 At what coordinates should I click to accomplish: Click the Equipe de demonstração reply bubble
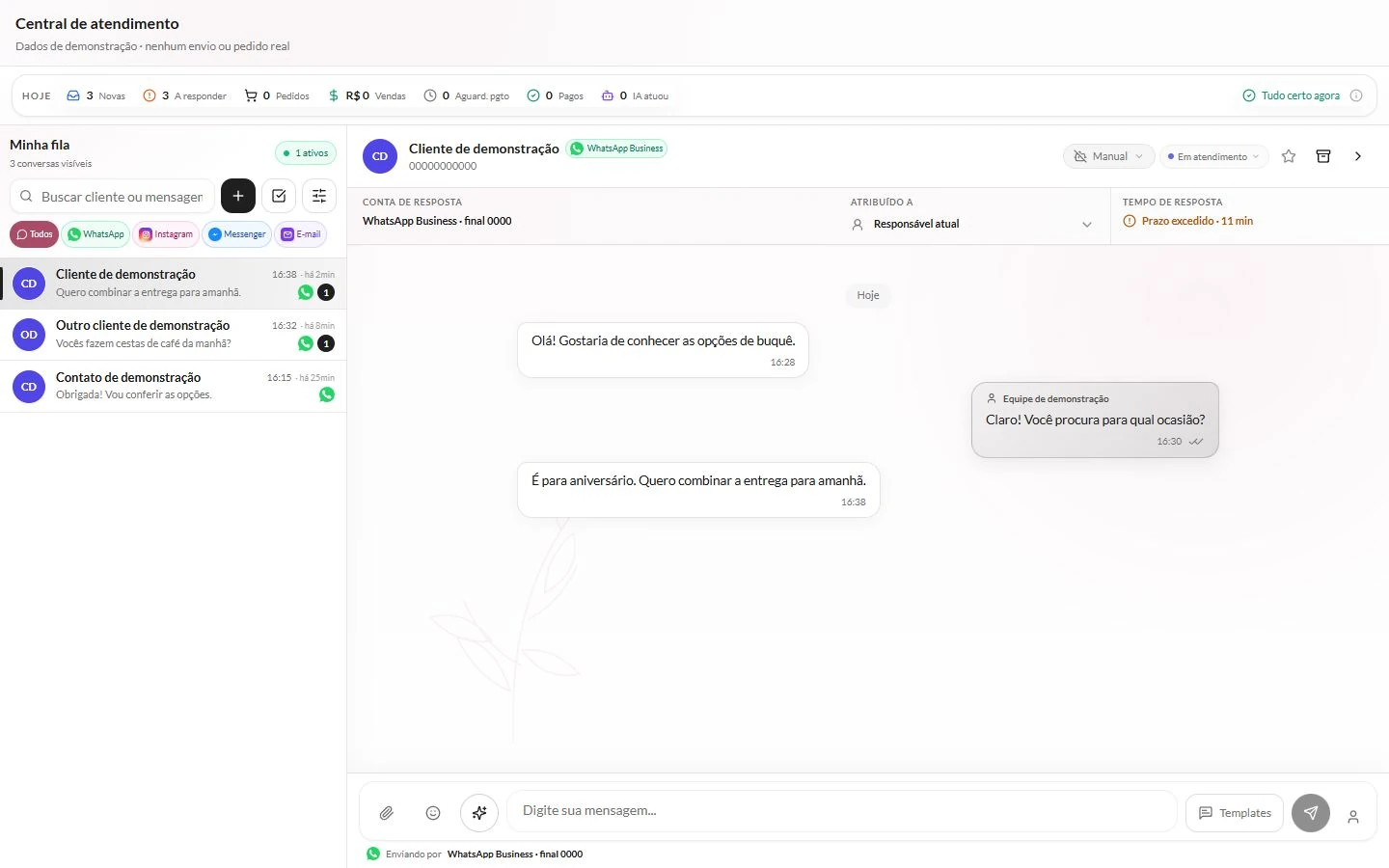point(1095,420)
